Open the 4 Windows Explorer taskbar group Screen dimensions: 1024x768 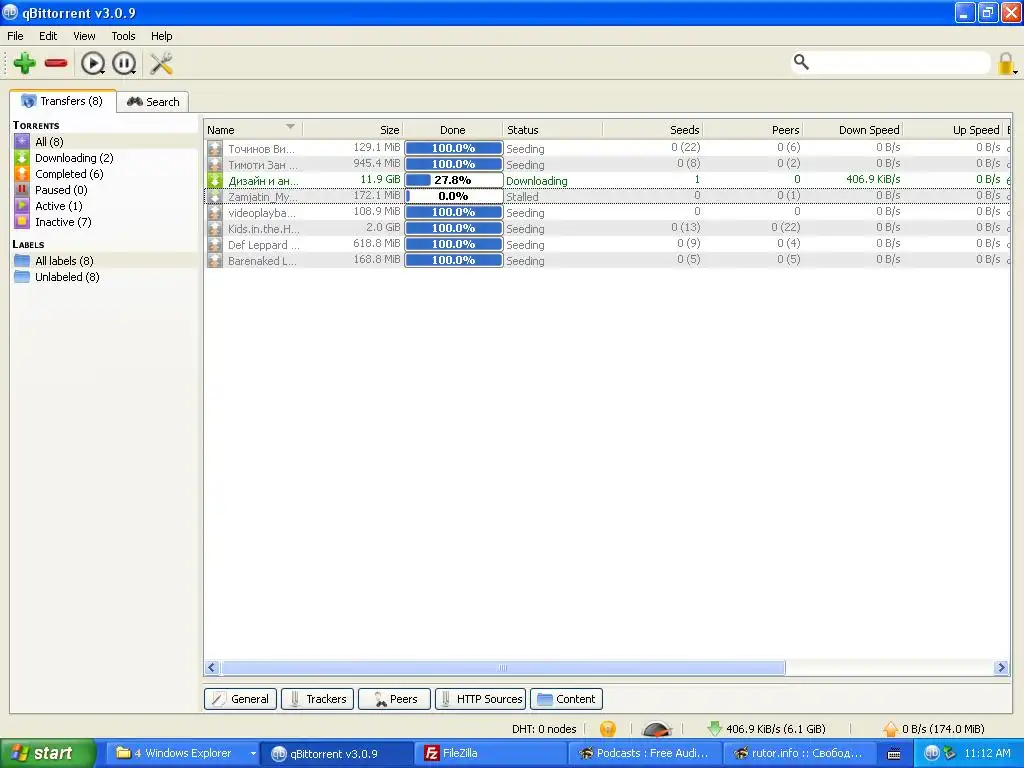point(182,754)
